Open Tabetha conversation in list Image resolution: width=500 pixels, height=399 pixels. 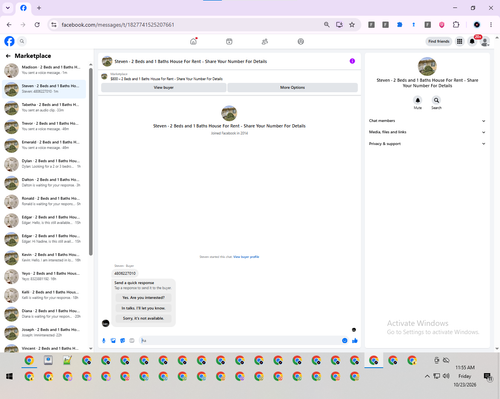click(x=44, y=107)
